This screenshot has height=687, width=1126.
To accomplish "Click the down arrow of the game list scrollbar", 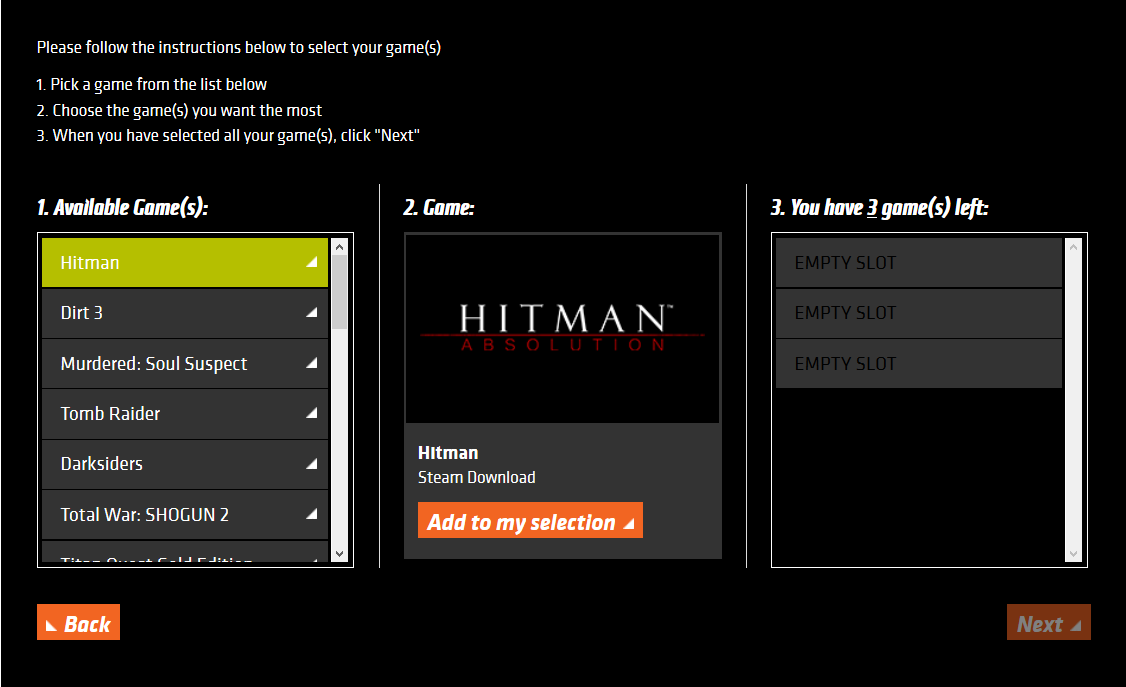I will pyautogui.click(x=340, y=554).
